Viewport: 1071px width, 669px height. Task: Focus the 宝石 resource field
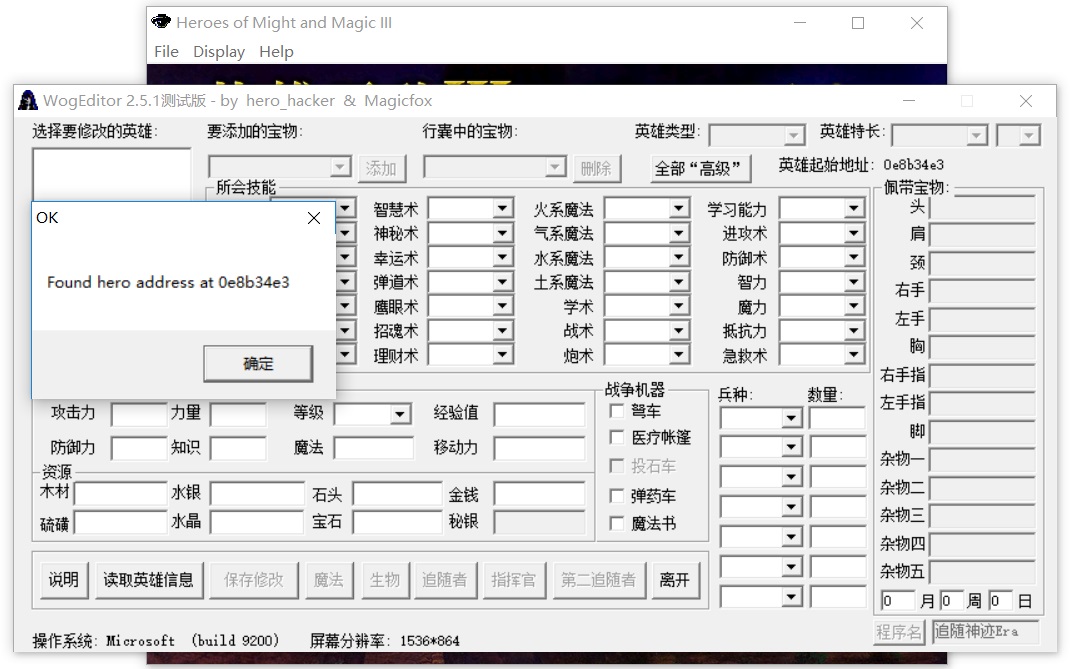coord(398,523)
